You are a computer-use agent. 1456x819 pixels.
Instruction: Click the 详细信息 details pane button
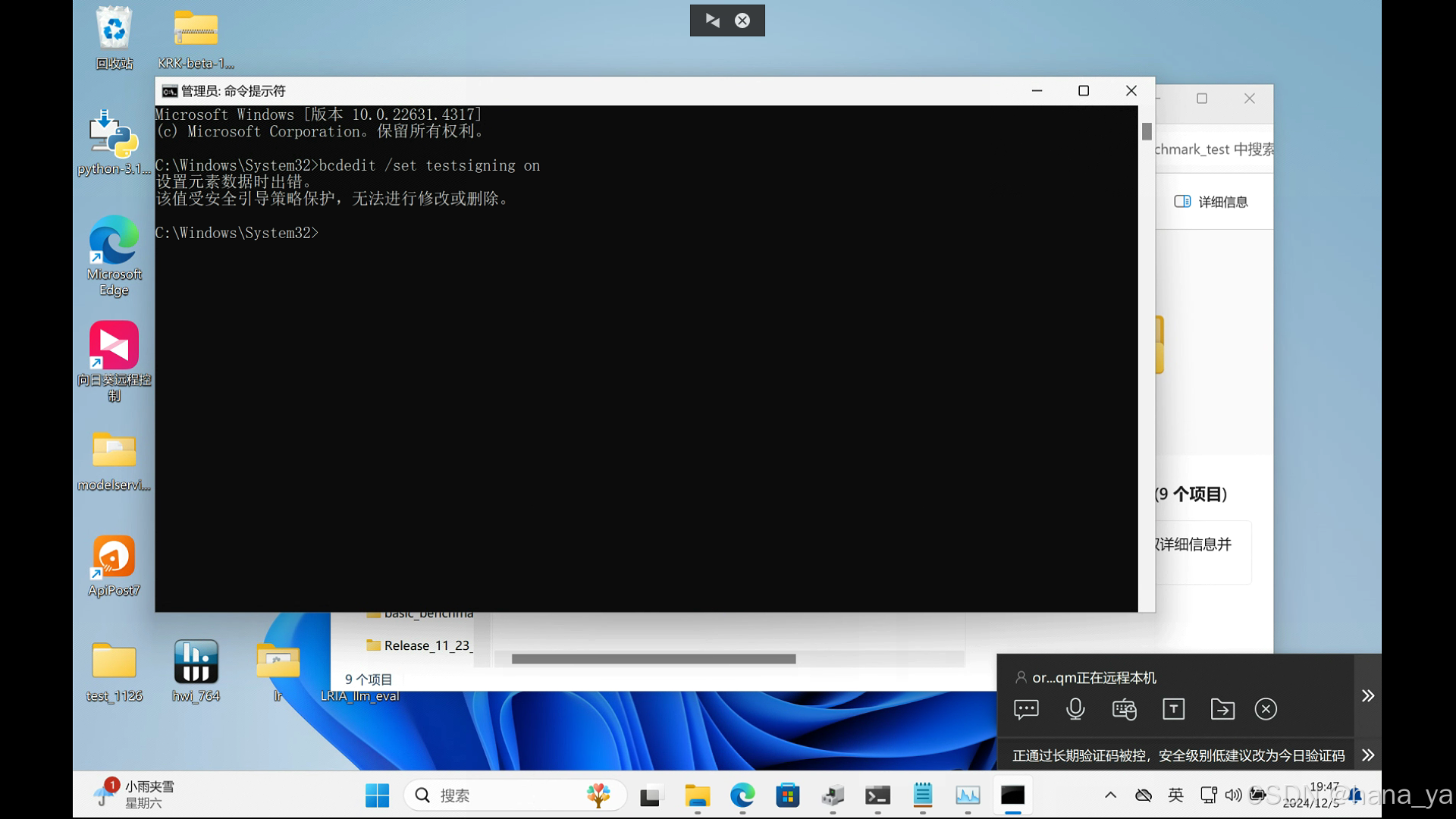point(1211,202)
